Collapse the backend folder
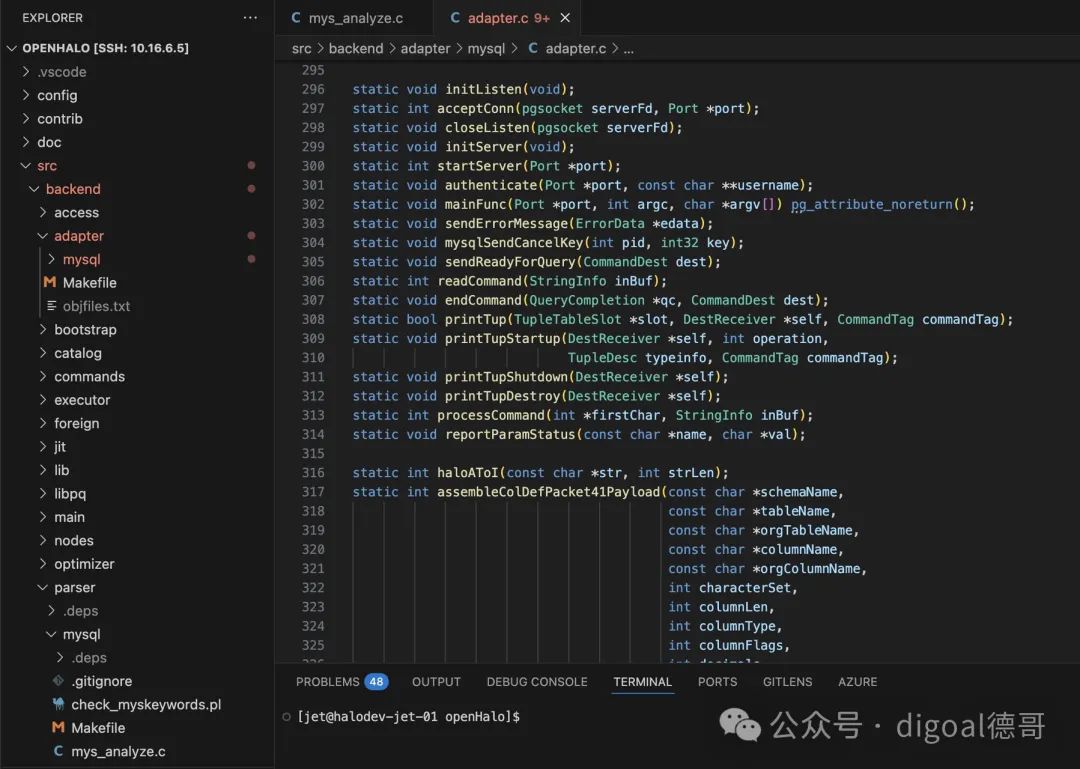The image size is (1080, 769). (x=73, y=189)
